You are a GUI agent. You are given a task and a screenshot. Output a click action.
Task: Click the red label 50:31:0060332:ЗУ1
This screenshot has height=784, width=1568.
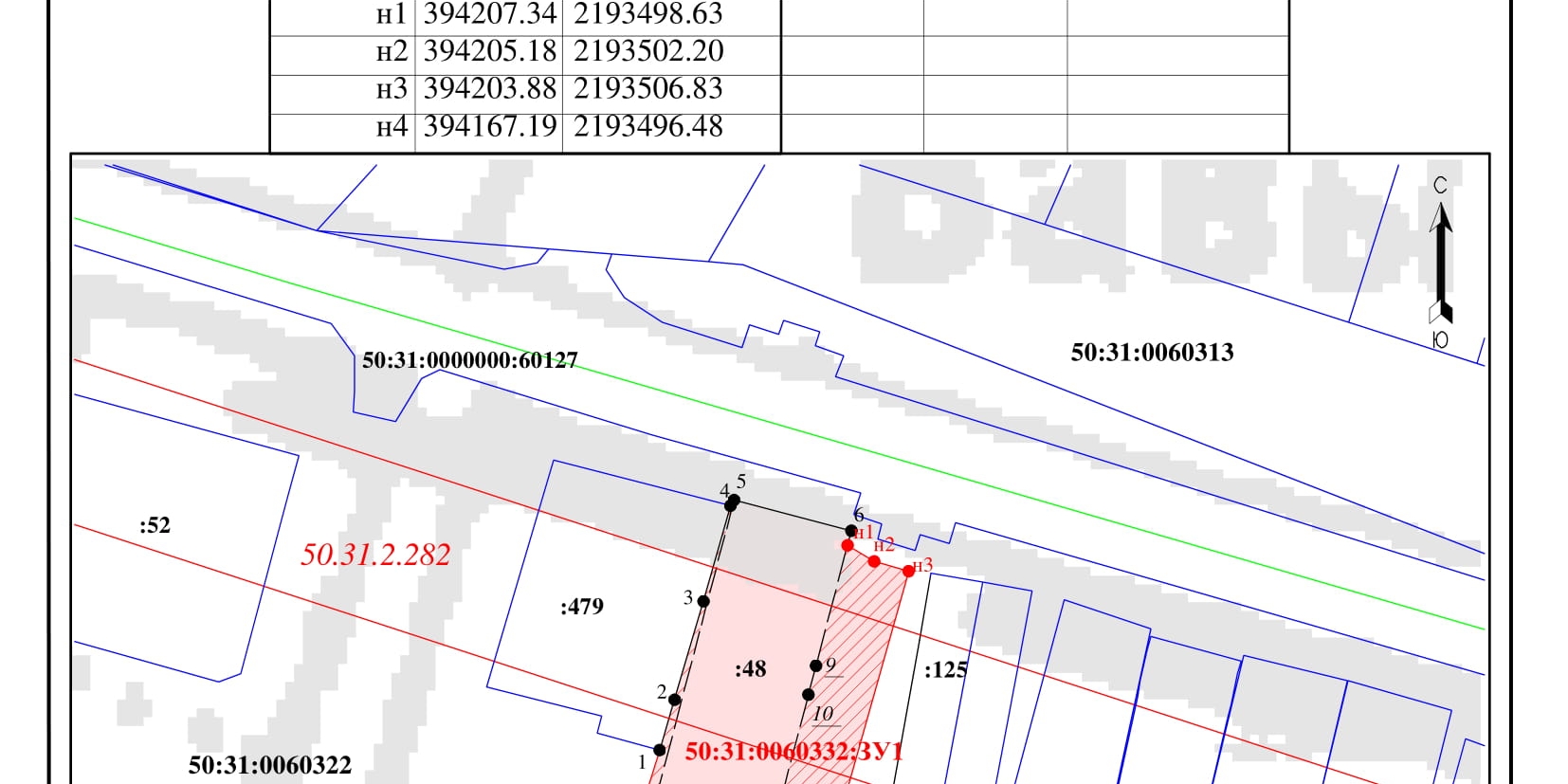pyautogui.click(x=793, y=752)
